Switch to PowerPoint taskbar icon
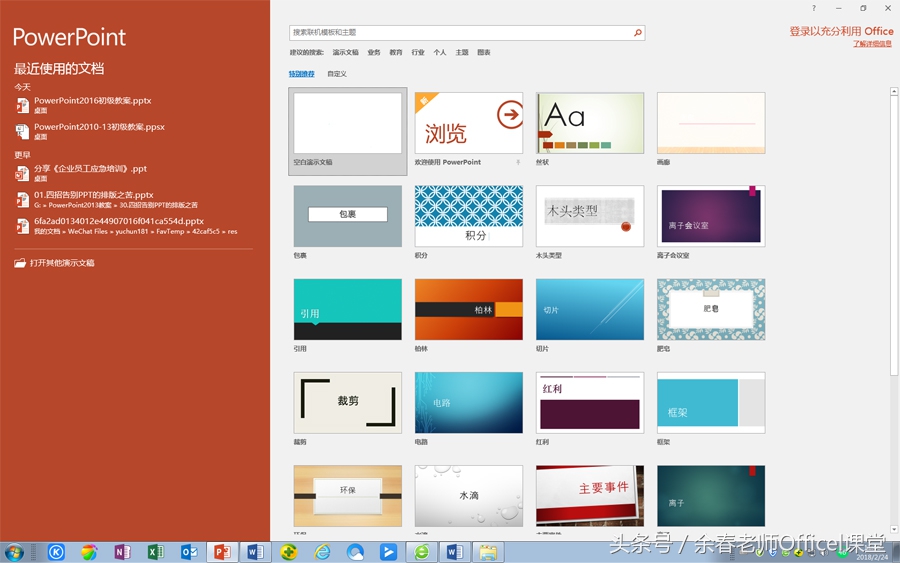This screenshot has height=563, width=900. coord(222,552)
